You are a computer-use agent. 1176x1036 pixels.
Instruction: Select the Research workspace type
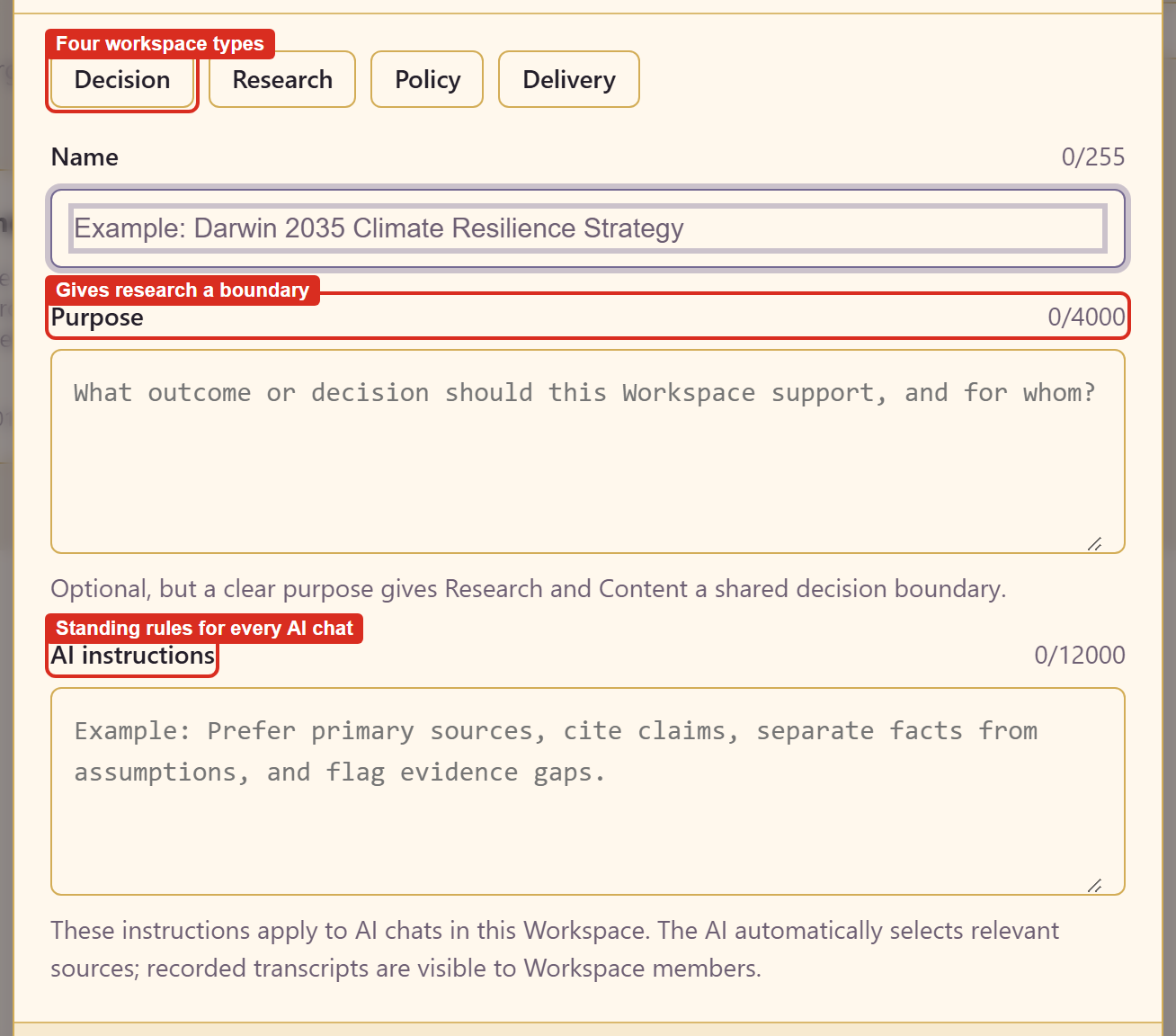tap(282, 80)
